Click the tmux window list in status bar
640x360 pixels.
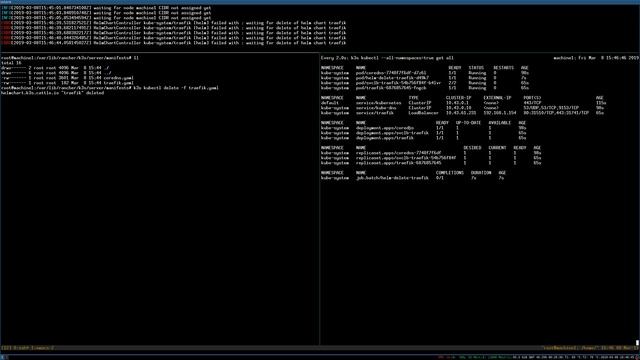27,348
